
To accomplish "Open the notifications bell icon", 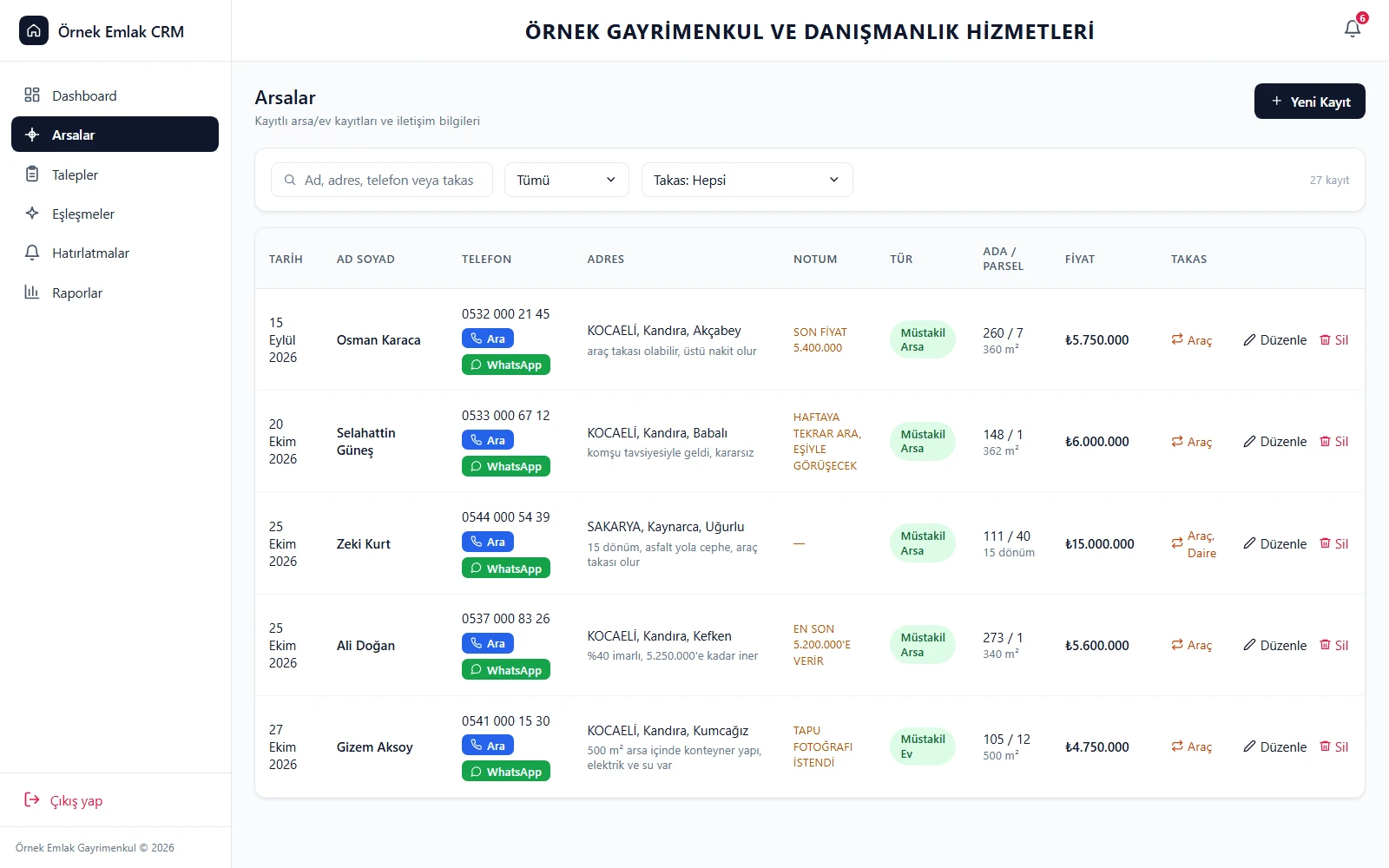I will (x=1353, y=29).
